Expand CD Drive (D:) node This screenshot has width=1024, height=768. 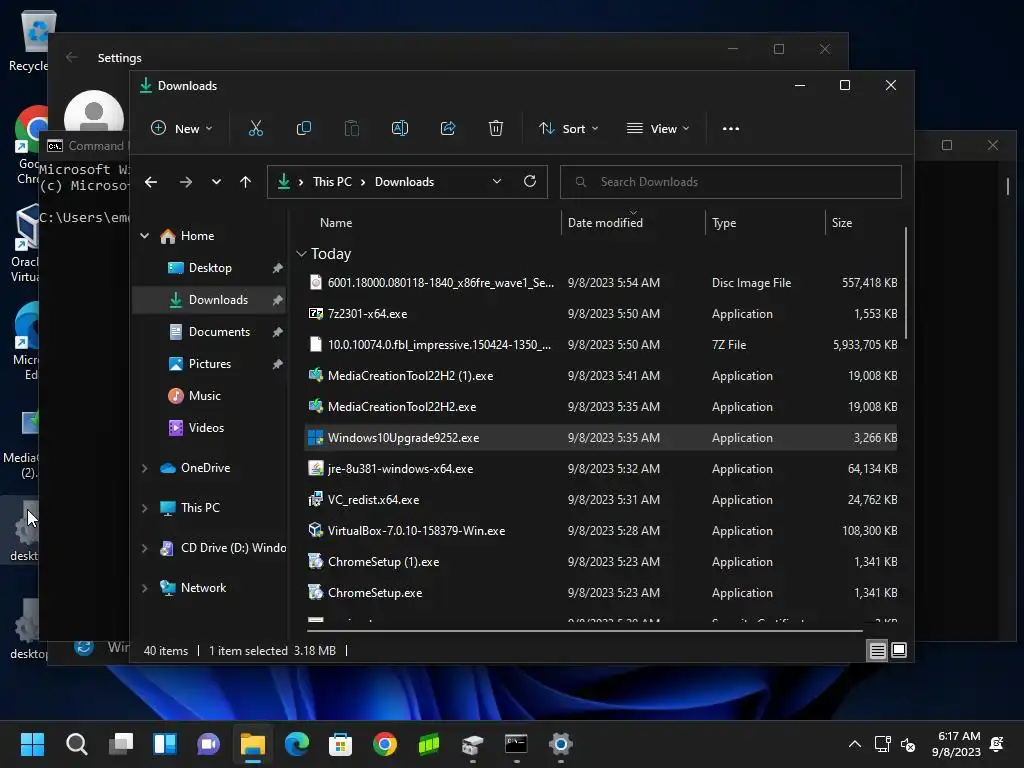coord(144,548)
